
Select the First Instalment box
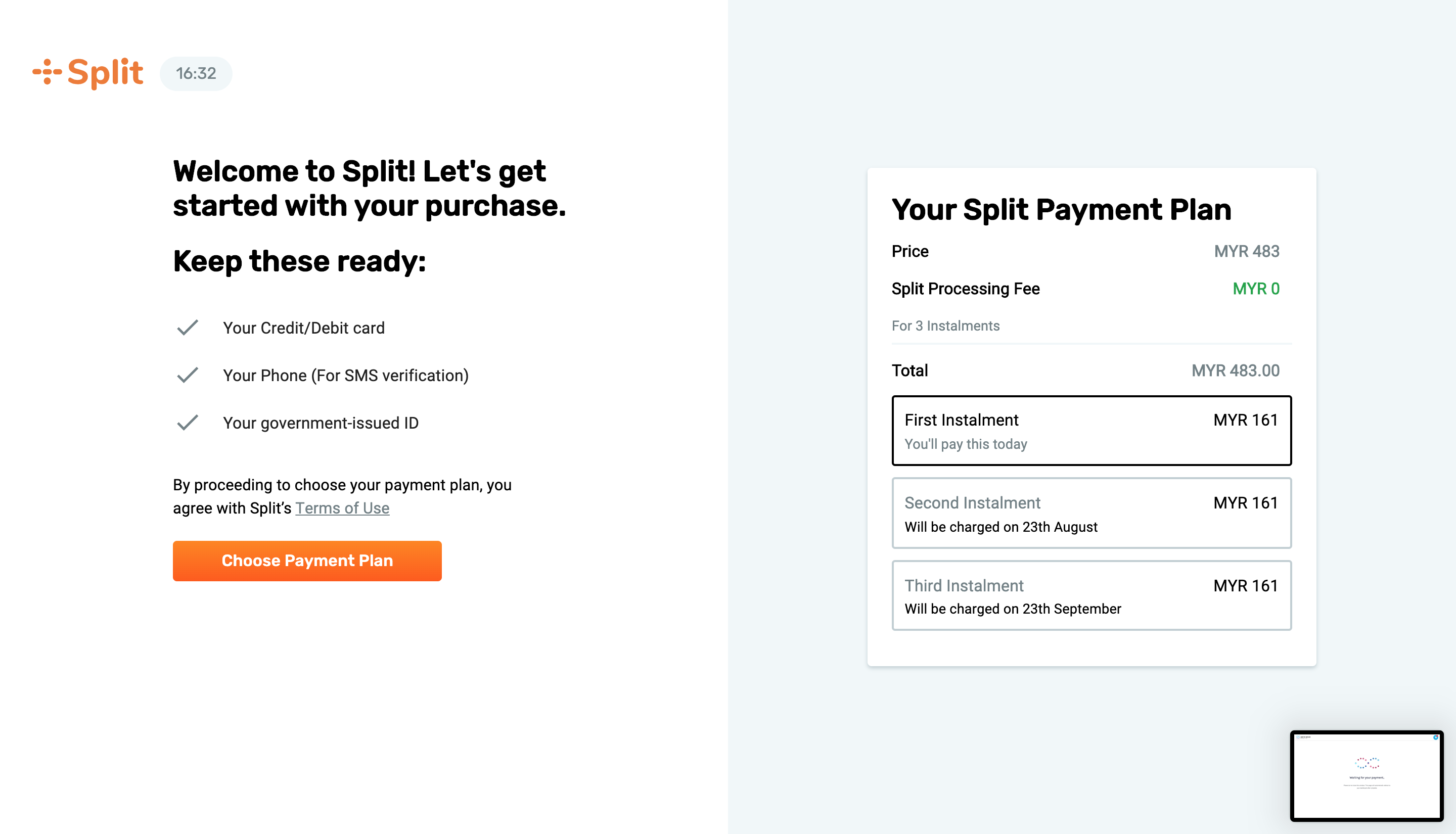point(1091,431)
